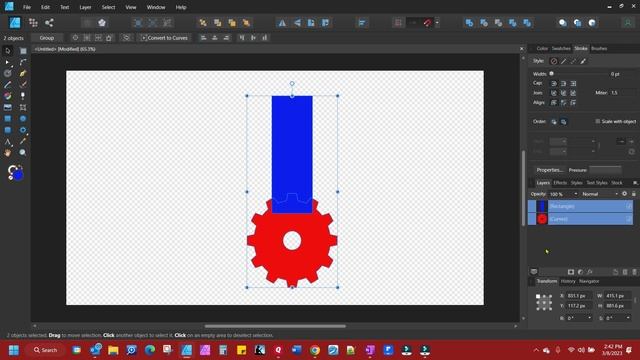
Task: Select the Node tool
Action: pyautogui.click(x=8, y=62)
